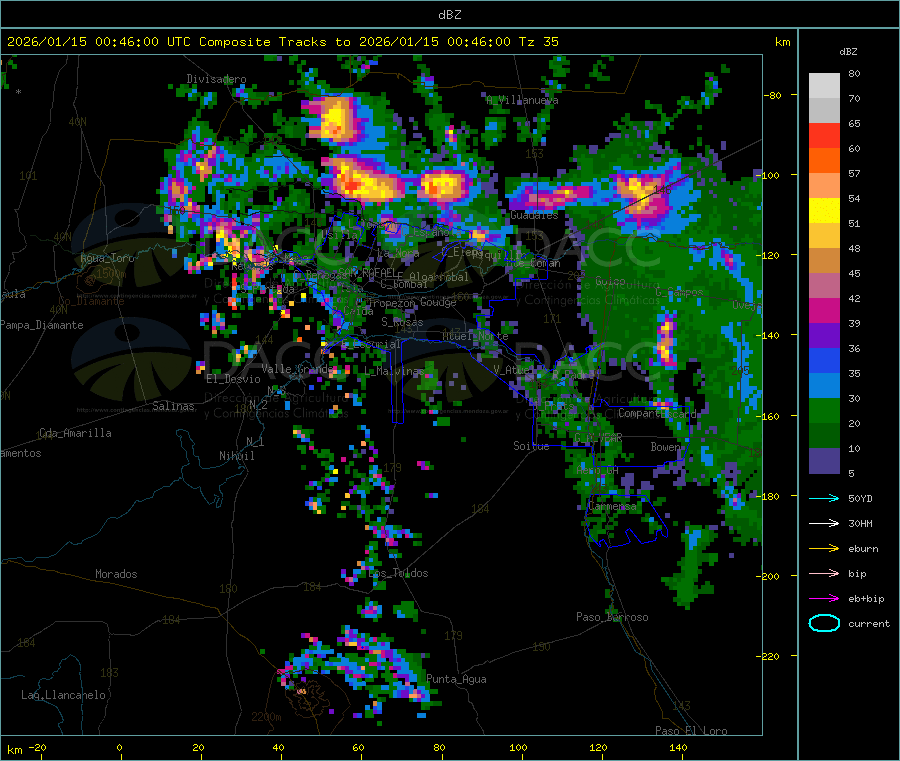
Task: Click the pink bip arrow in legend
Action: [x=824, y=573]
